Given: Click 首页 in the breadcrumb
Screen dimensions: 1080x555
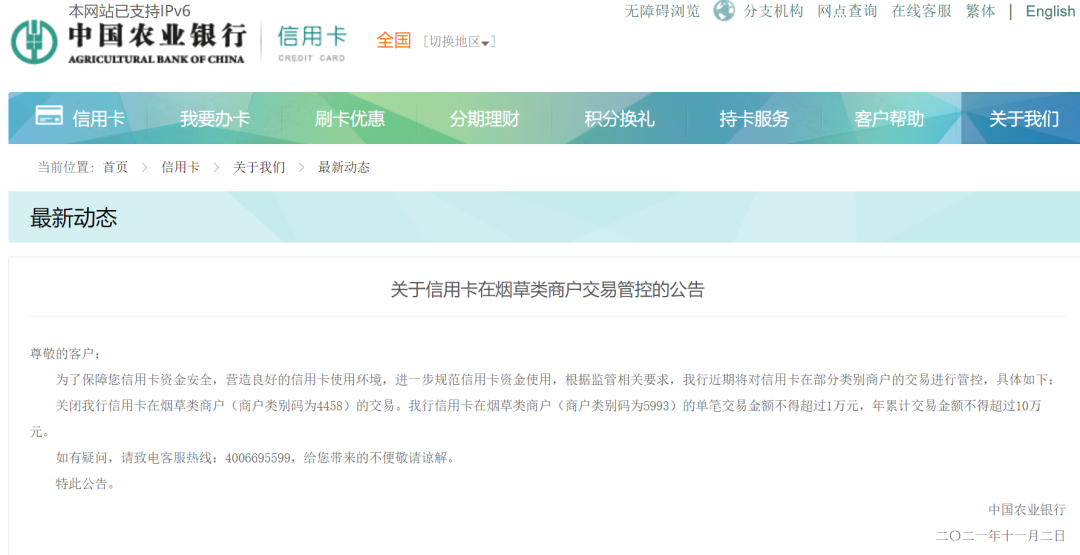Looking at the screenshot, I should pyautogui.click(x=115, y=167).
